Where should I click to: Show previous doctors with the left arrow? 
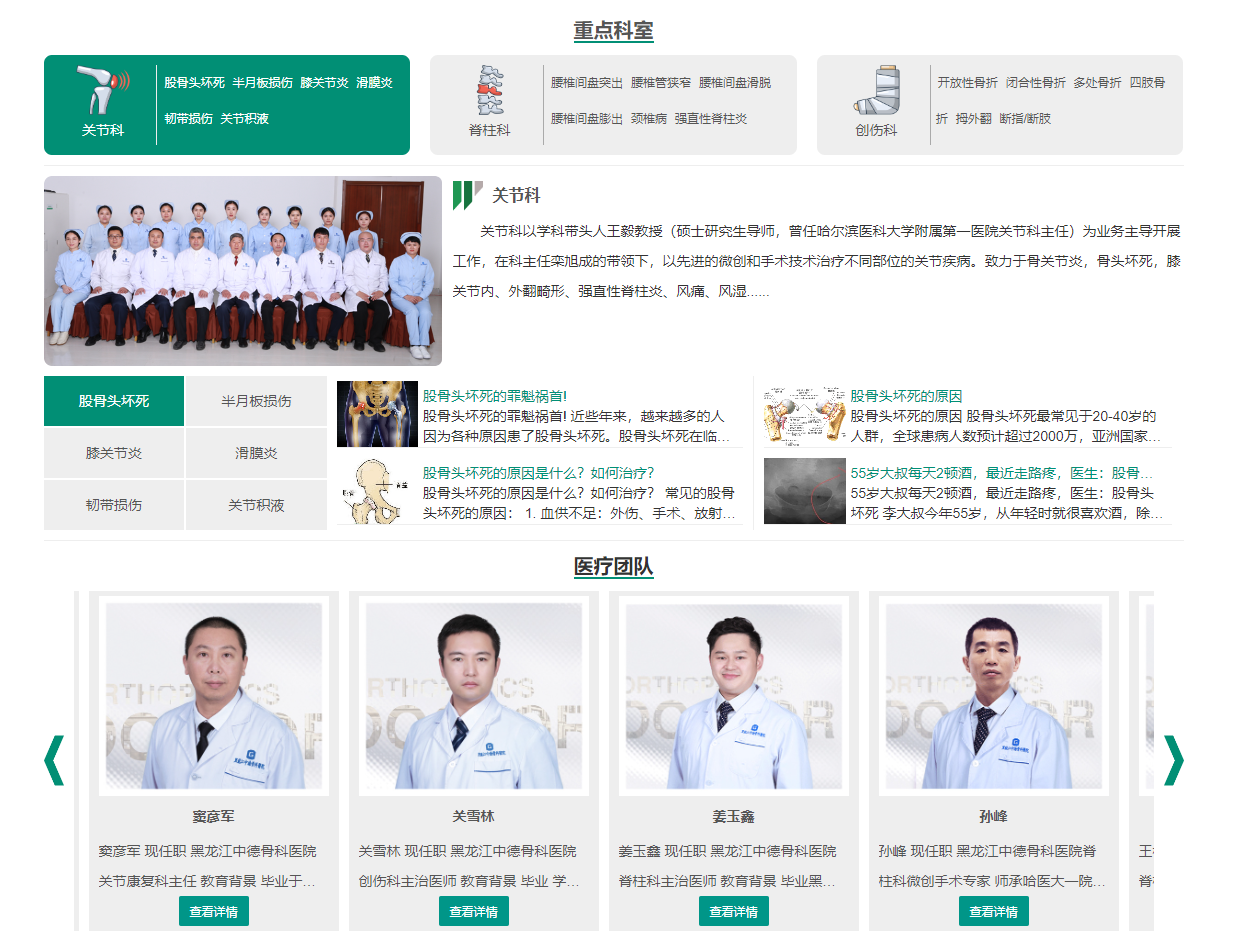click(x=54, y=760)
